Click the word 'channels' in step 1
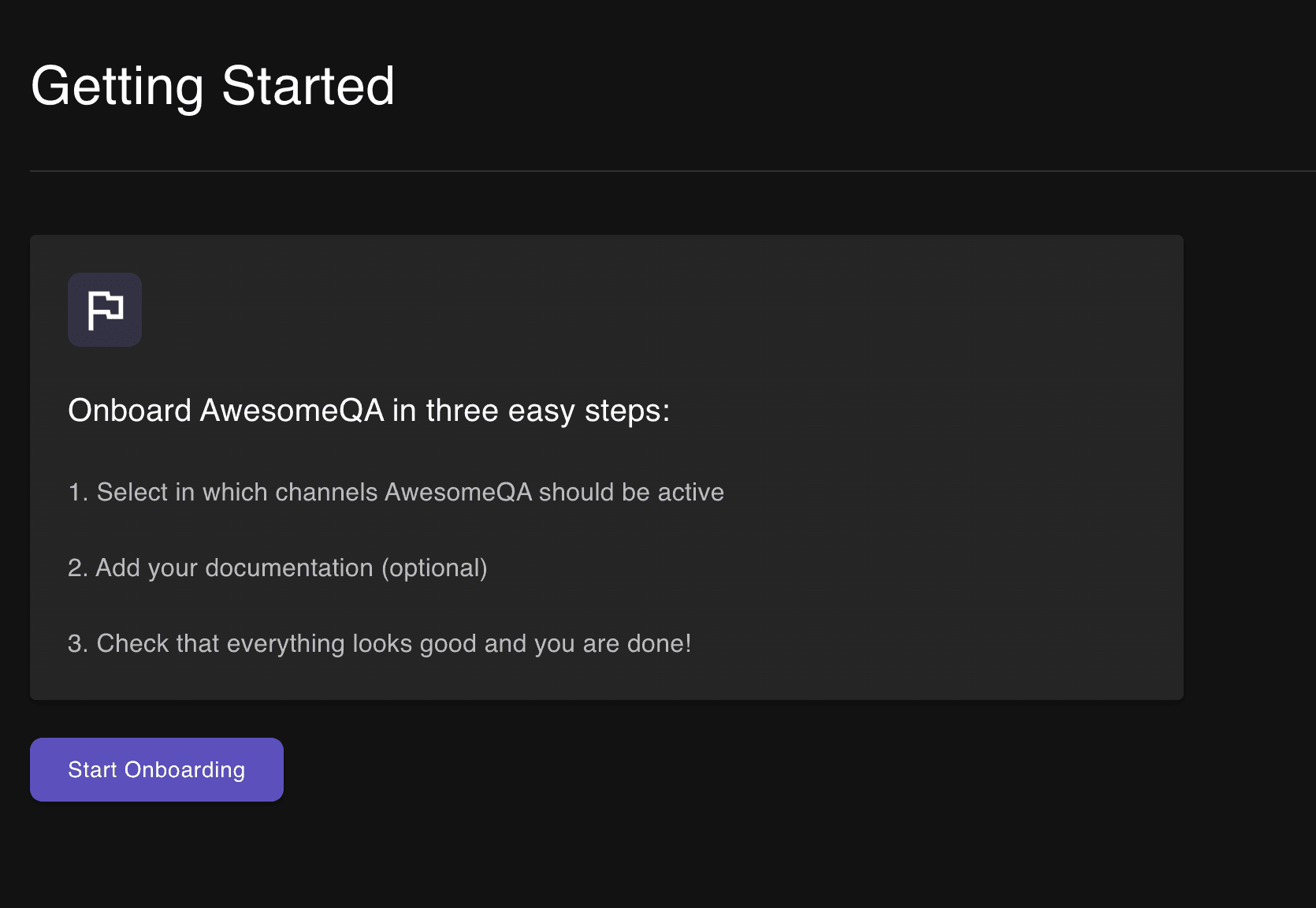1316x908 pixels. (x=326, y=493)
